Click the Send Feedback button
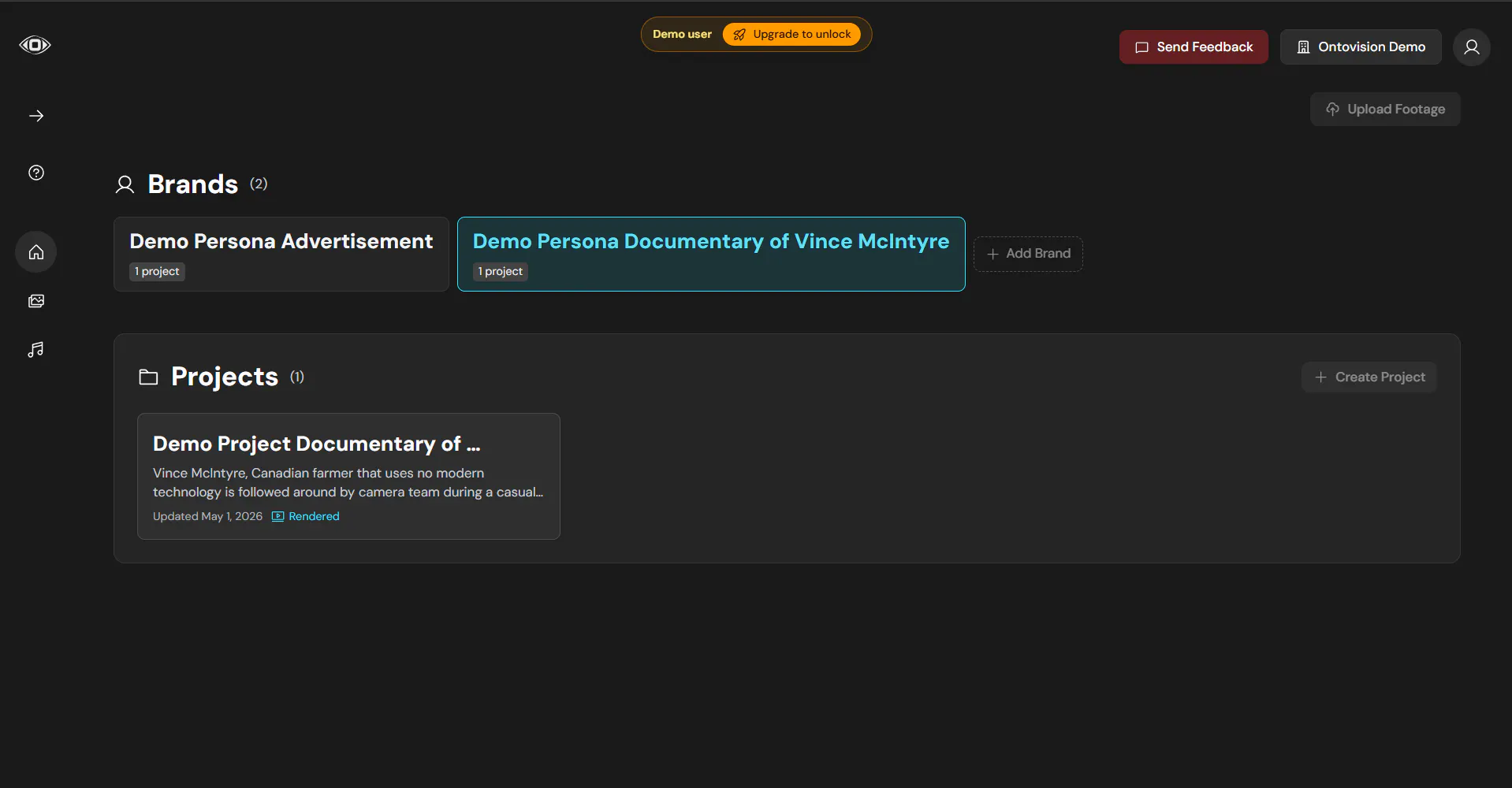The image size is (1512, 788). tap(1194, 47)
